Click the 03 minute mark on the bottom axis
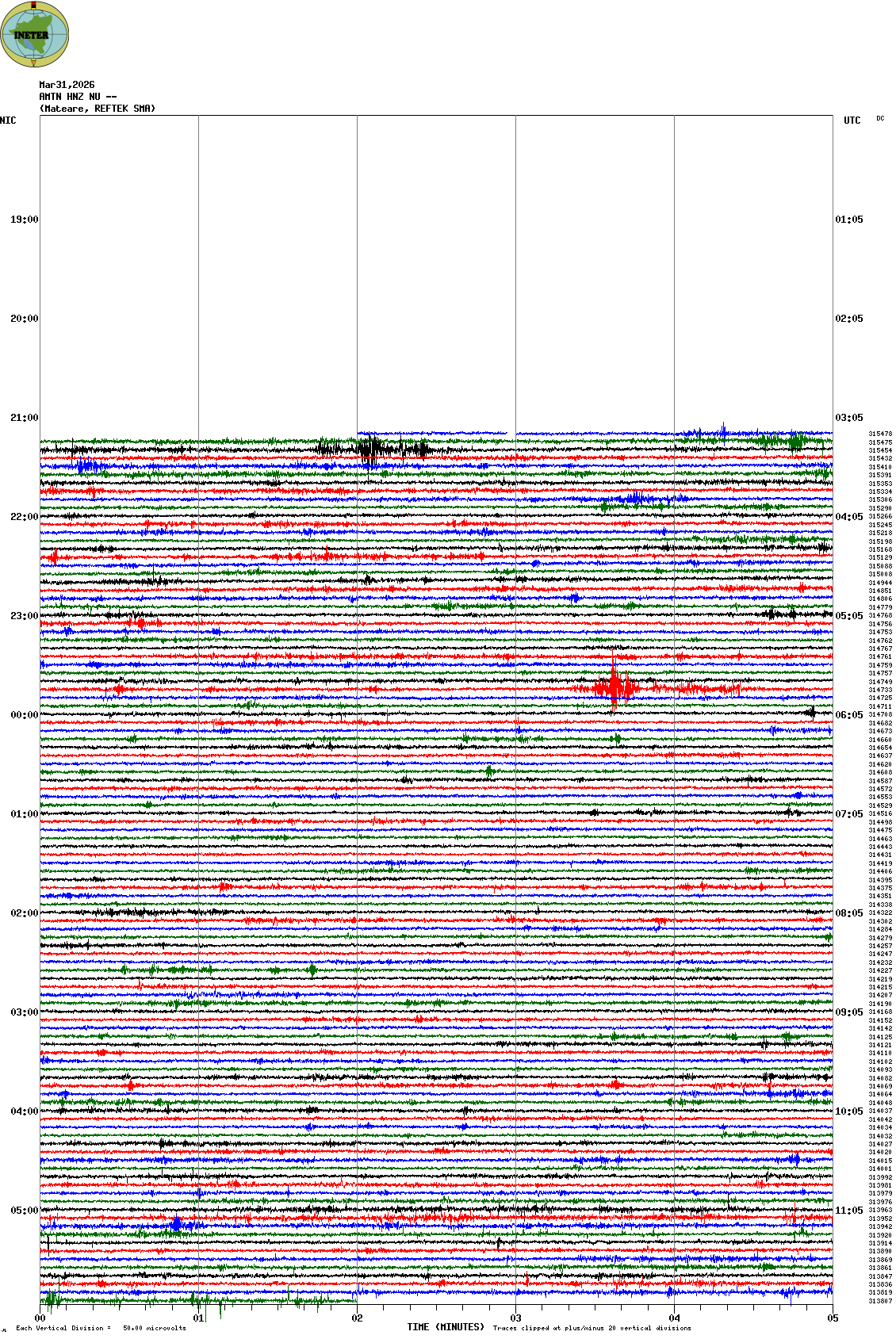Screen dimensions: 896x1339 515,1318
